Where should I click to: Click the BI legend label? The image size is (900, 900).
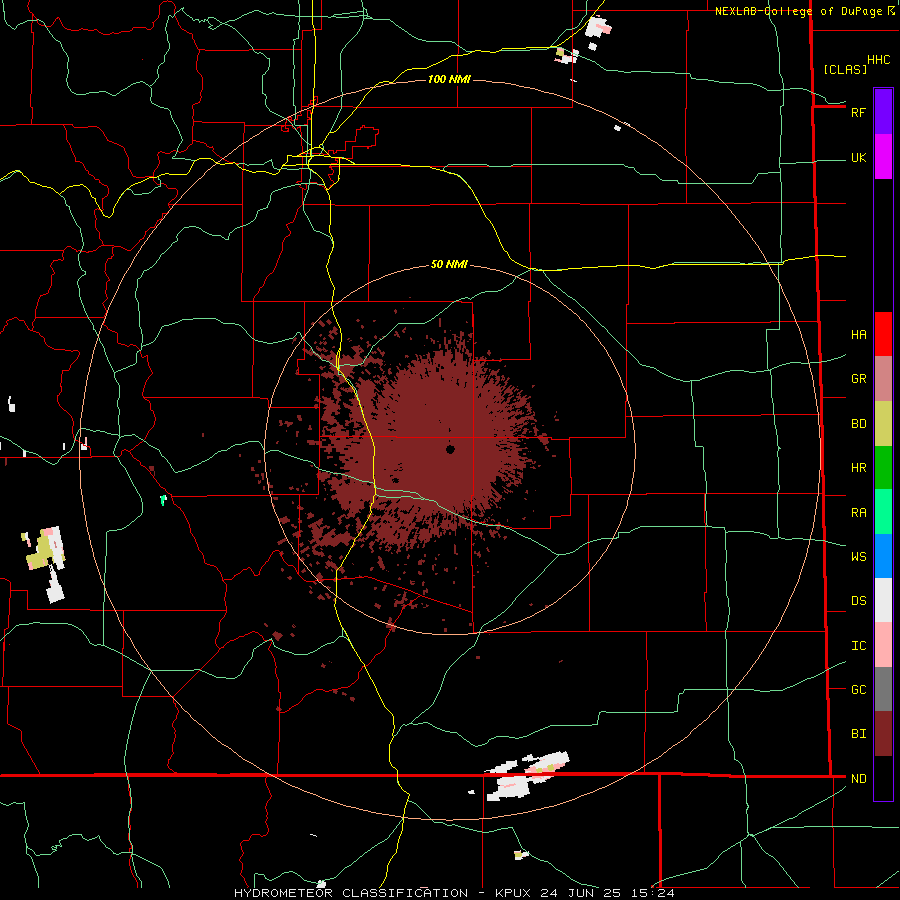point(858,734)
